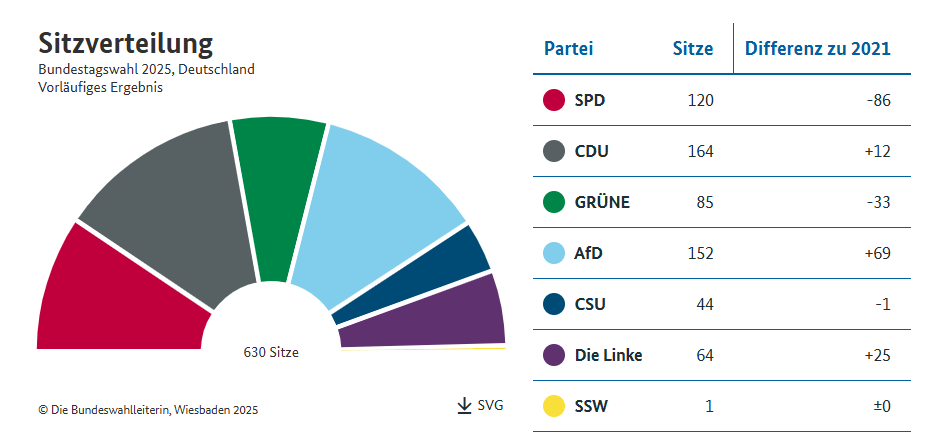Click the Differenz zu 2021 column header
This screenshot has width=926, height=441.
[x=817, y=48]
